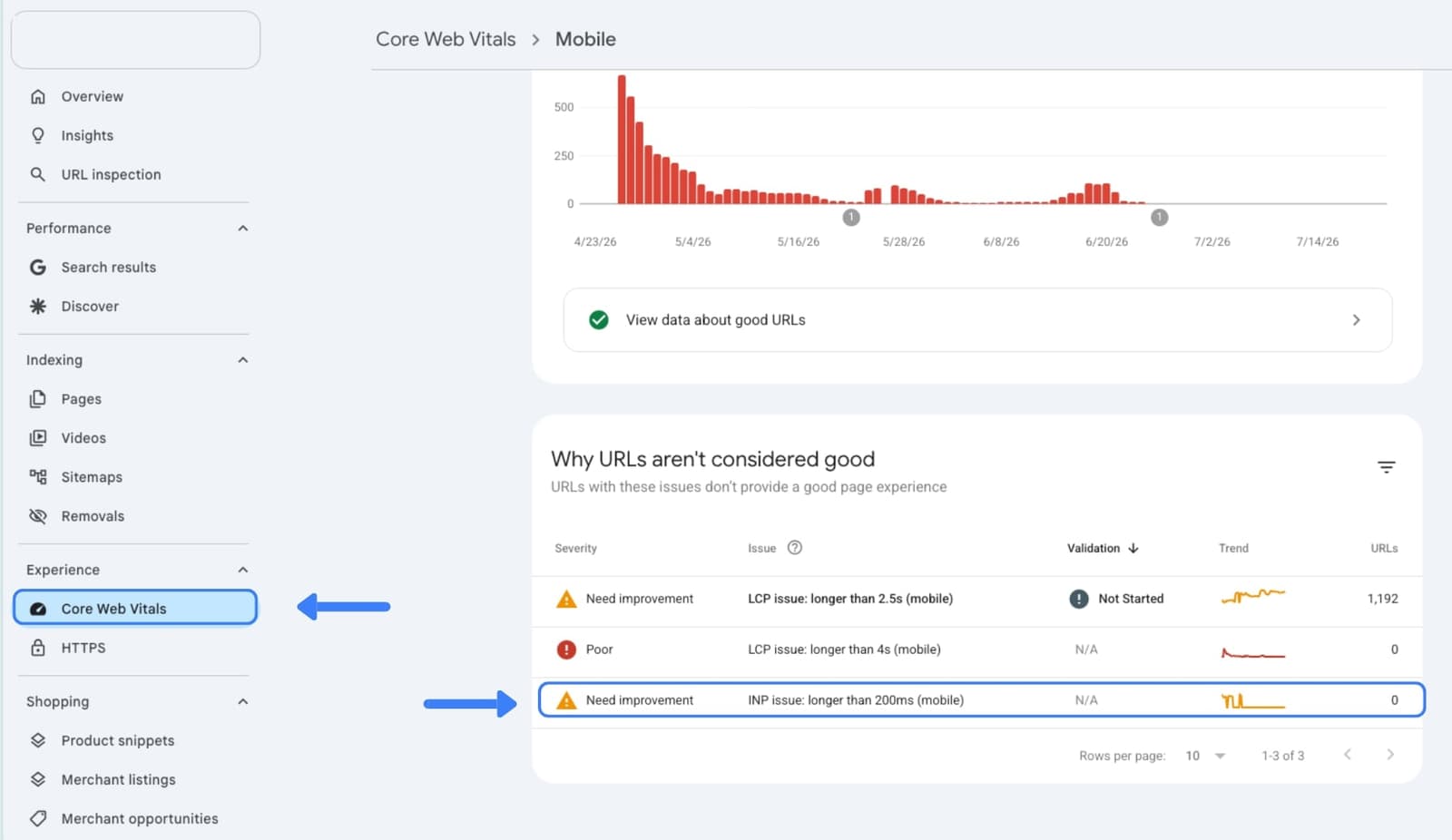This screenshot has height=840, width=1452.
Task: Click the Merchant opportunities tag icon
Action: tap(37, 818)
